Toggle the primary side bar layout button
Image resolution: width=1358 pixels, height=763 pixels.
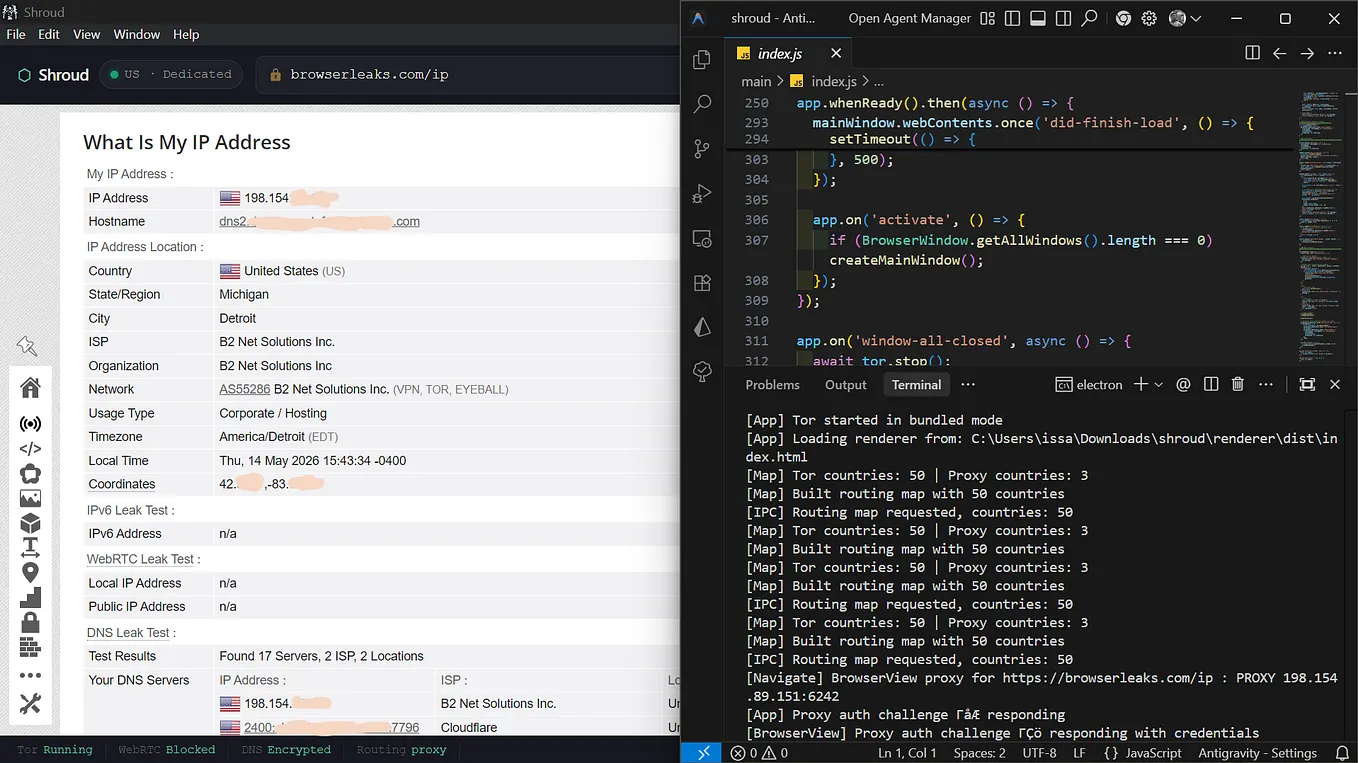(1012, 18)
